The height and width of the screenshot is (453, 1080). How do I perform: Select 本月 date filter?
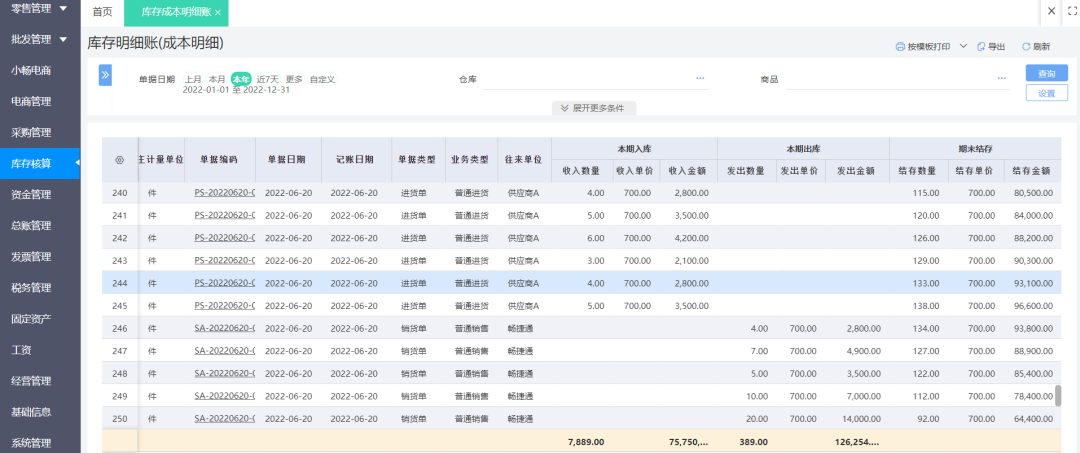click(217, 79)
